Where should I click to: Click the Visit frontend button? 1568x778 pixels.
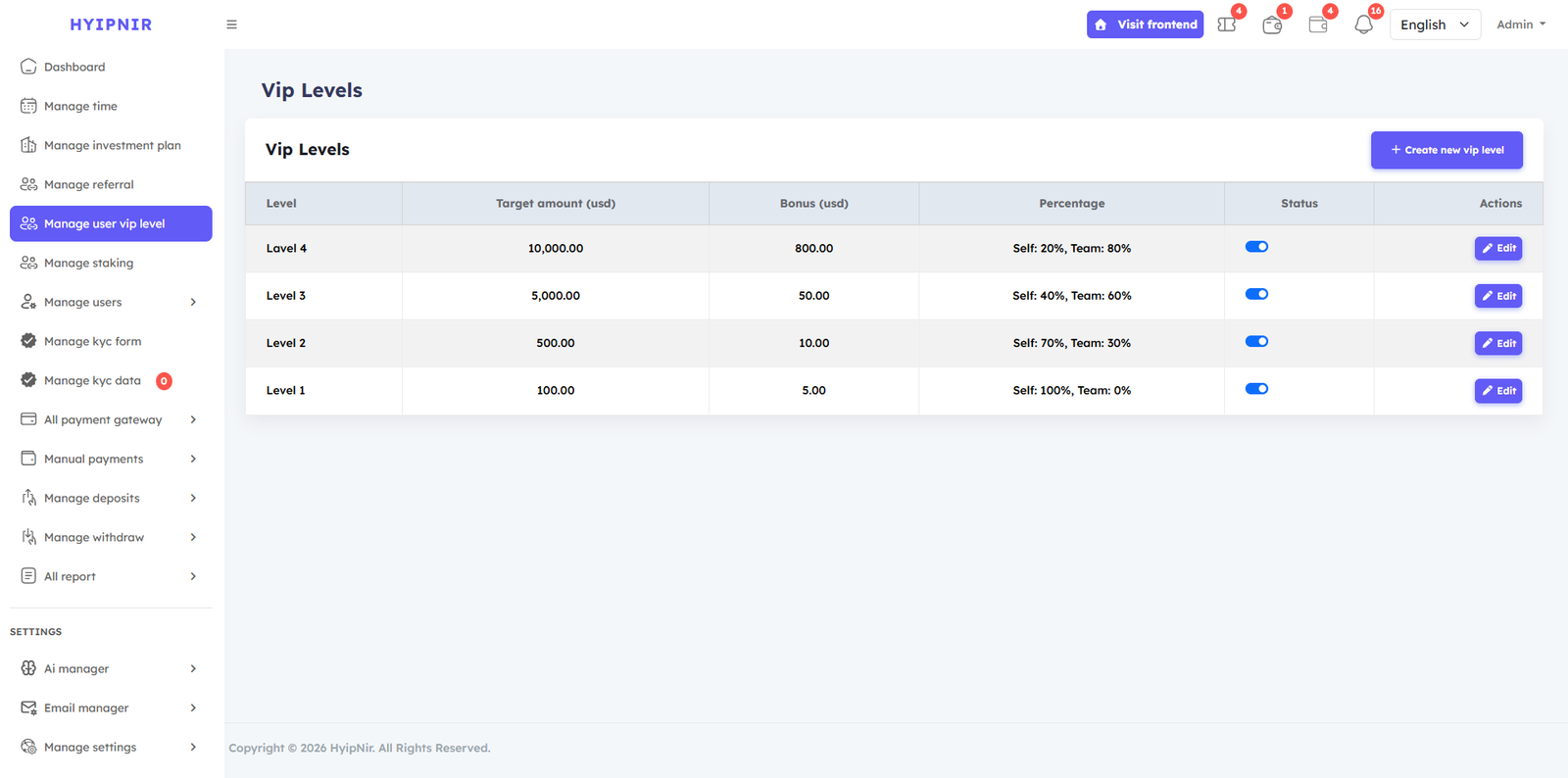click(x=1145, y=24)
